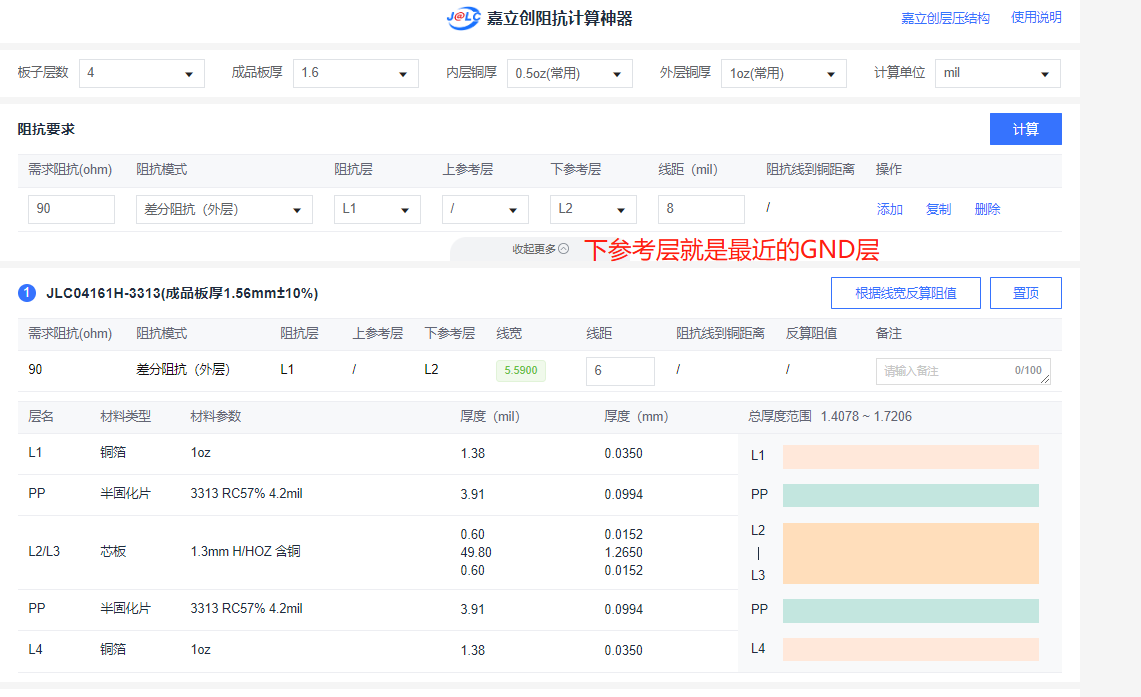Viewport: 1141px width, 697px height.
Task: Click the 删除 action link
Action: [987, 210]
